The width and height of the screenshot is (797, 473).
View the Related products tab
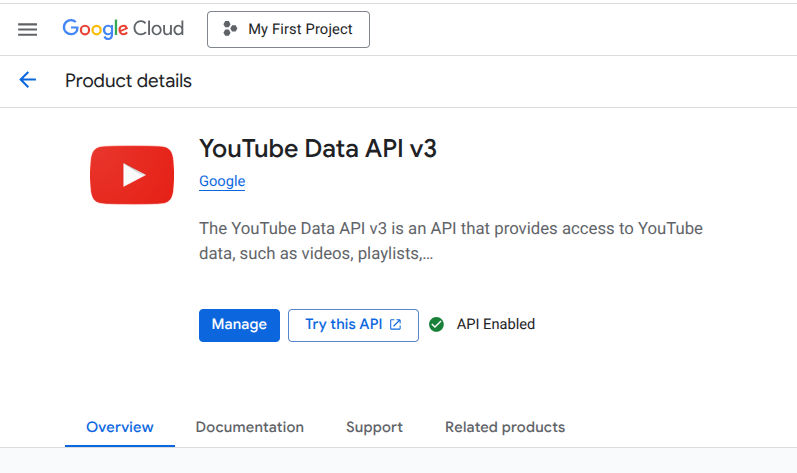[505, 427]
